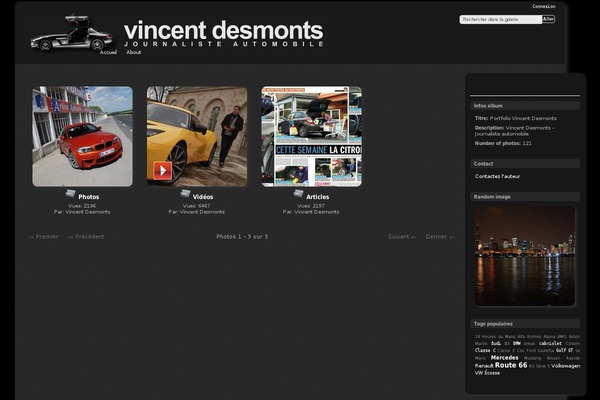Click the Volkswagen tag
This screenshot has width=600, height=400.
(566, 366)
